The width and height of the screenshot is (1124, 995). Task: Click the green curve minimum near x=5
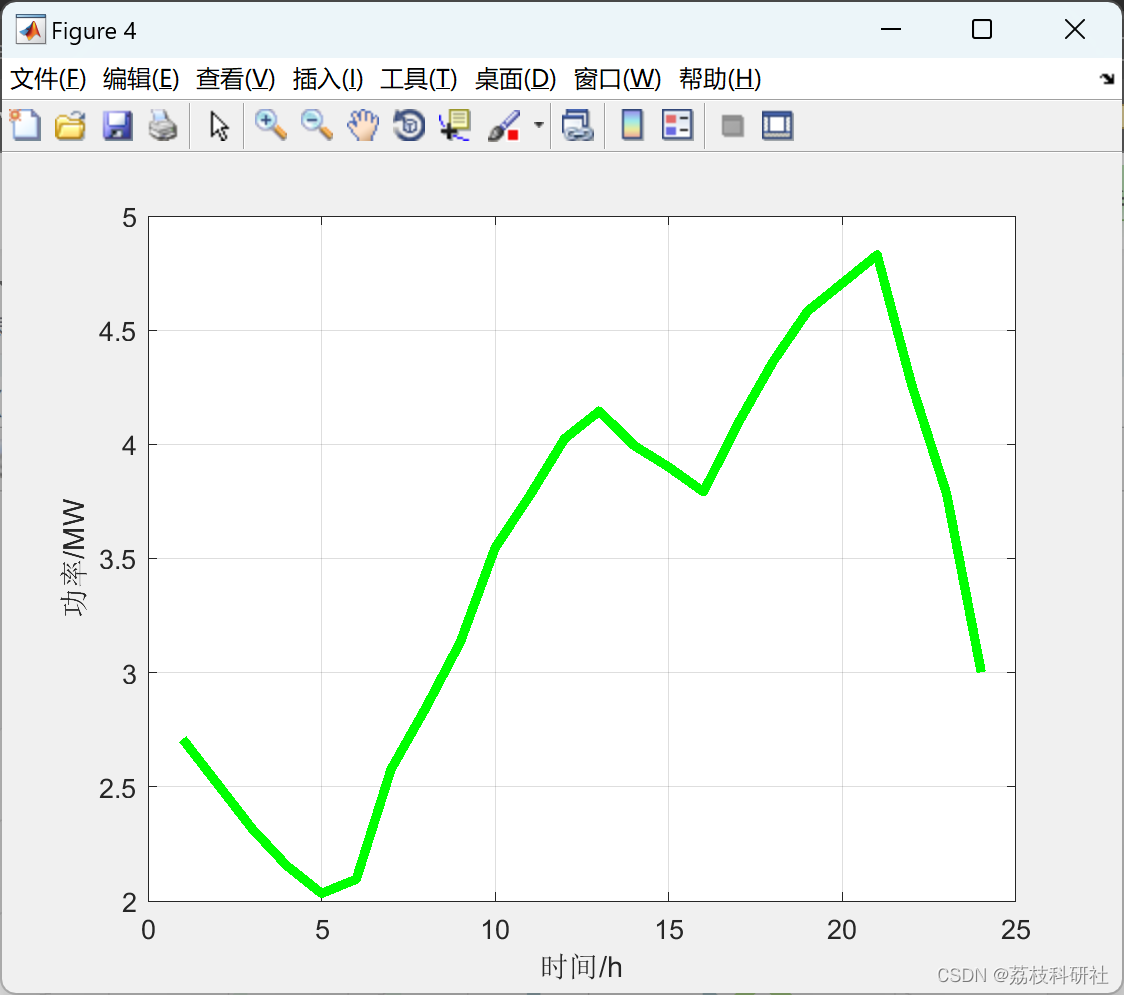tap(322, 892)
